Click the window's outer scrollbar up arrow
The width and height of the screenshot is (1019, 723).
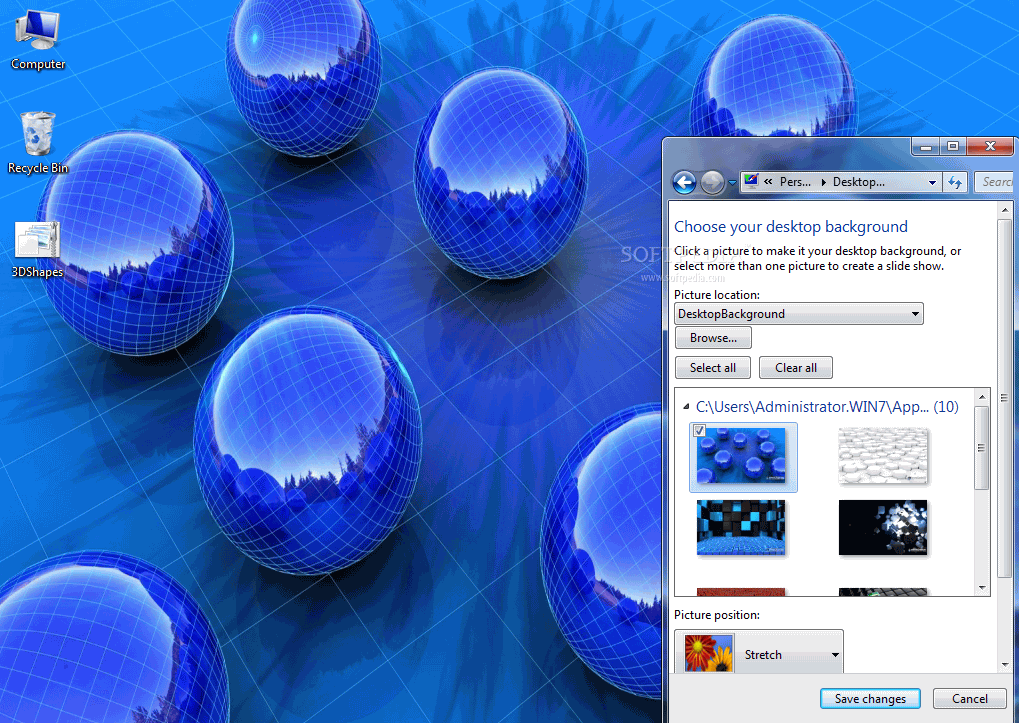1005,209
